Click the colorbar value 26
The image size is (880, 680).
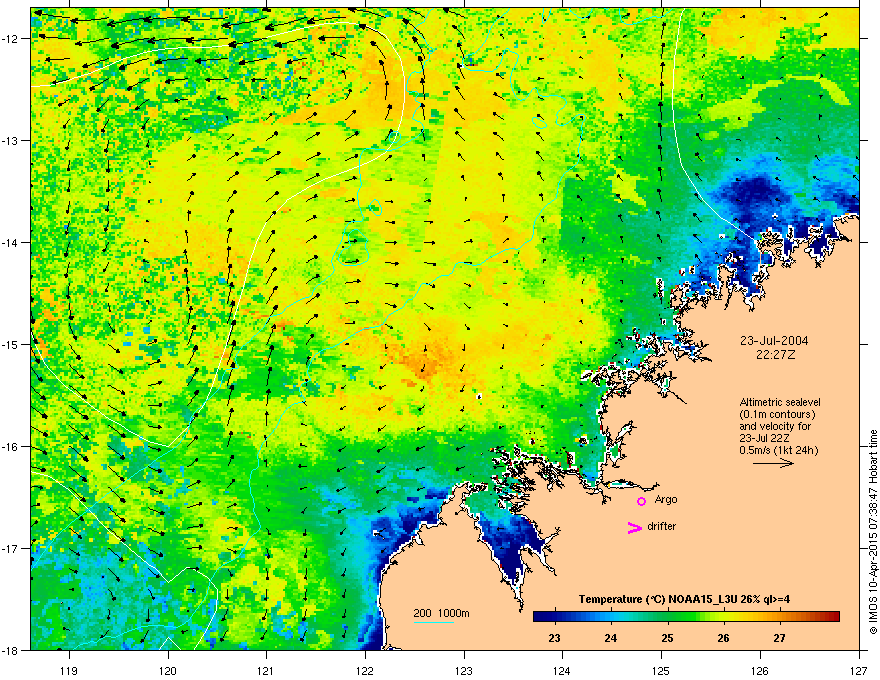click(x=723, y=638)
